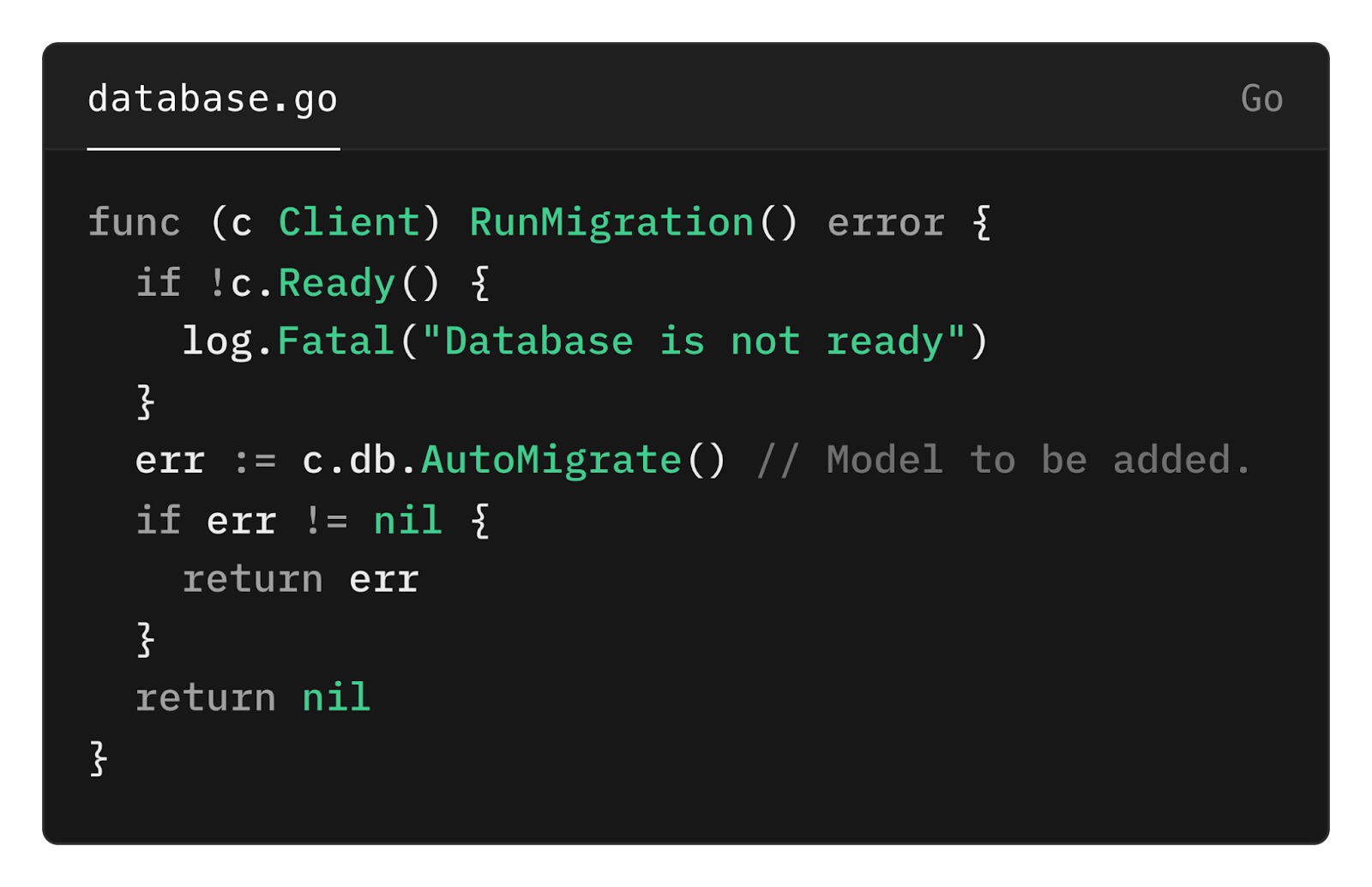Viewport: 1372px width, 887px height.
Task: Click the func keyword
Action: (135, 222)
